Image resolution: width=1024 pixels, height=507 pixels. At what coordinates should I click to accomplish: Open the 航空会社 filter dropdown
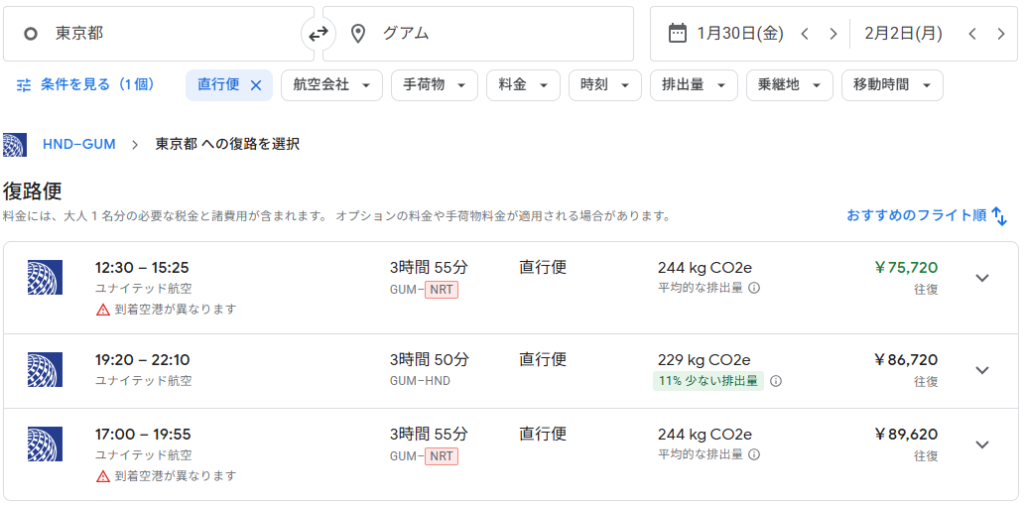(x=331, y=85)
